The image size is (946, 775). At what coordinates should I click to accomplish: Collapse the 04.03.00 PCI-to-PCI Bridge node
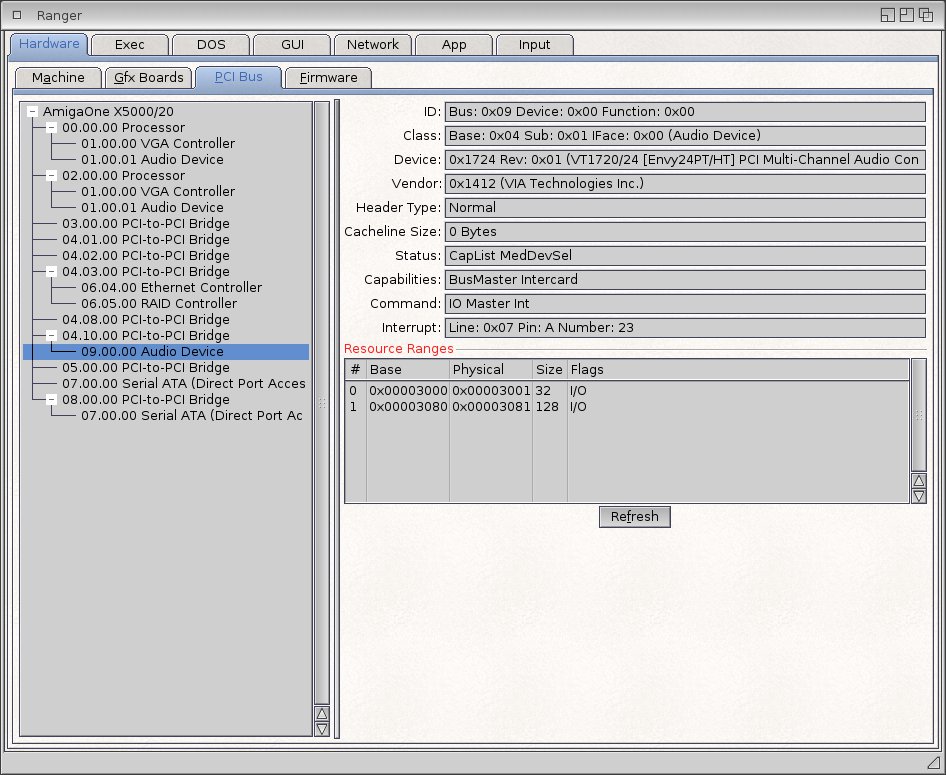click(x=51, y=272)
